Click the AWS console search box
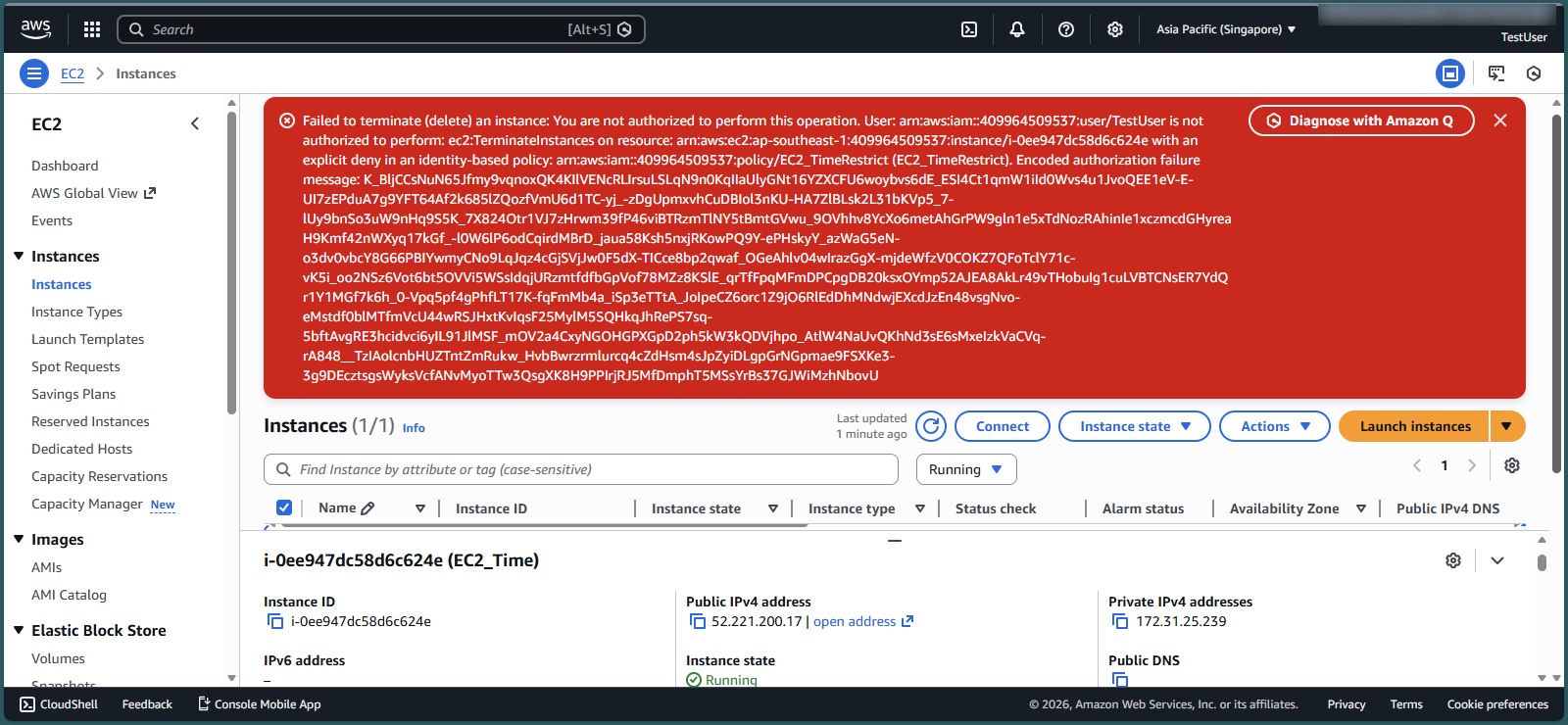Image resolution: width=1568 pixels, height=725 pixels. coord(381,29)
